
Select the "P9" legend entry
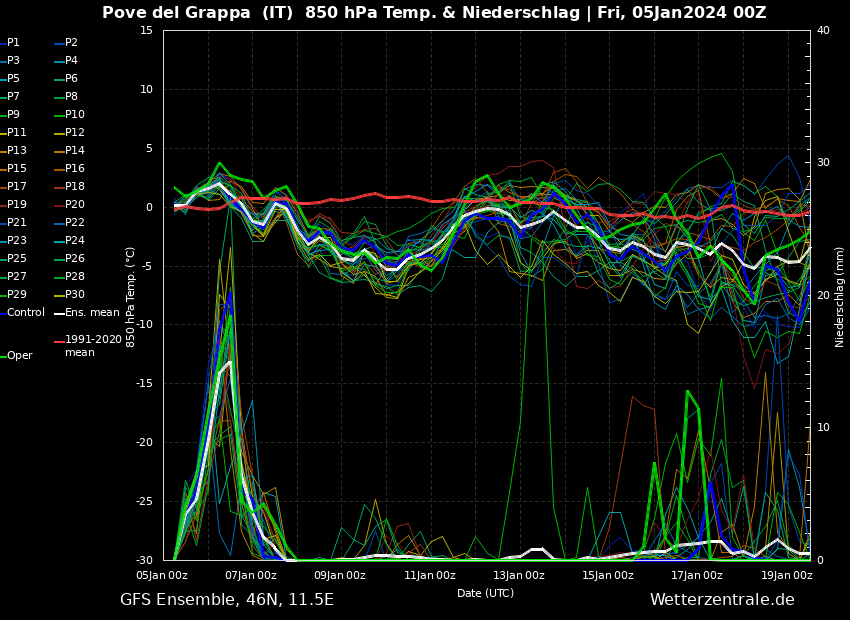(x=10, y=114)
